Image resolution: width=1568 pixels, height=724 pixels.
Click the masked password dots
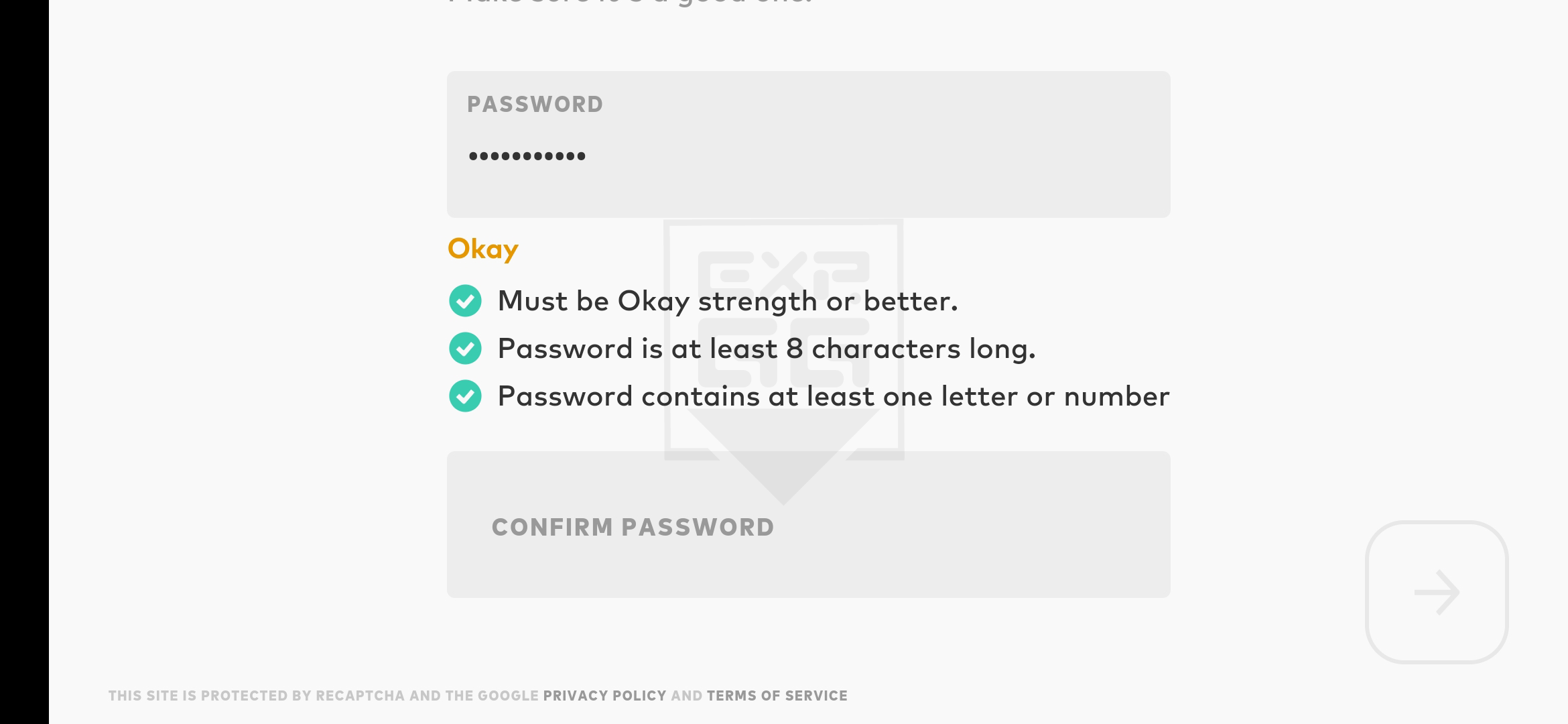pos(527,156)
